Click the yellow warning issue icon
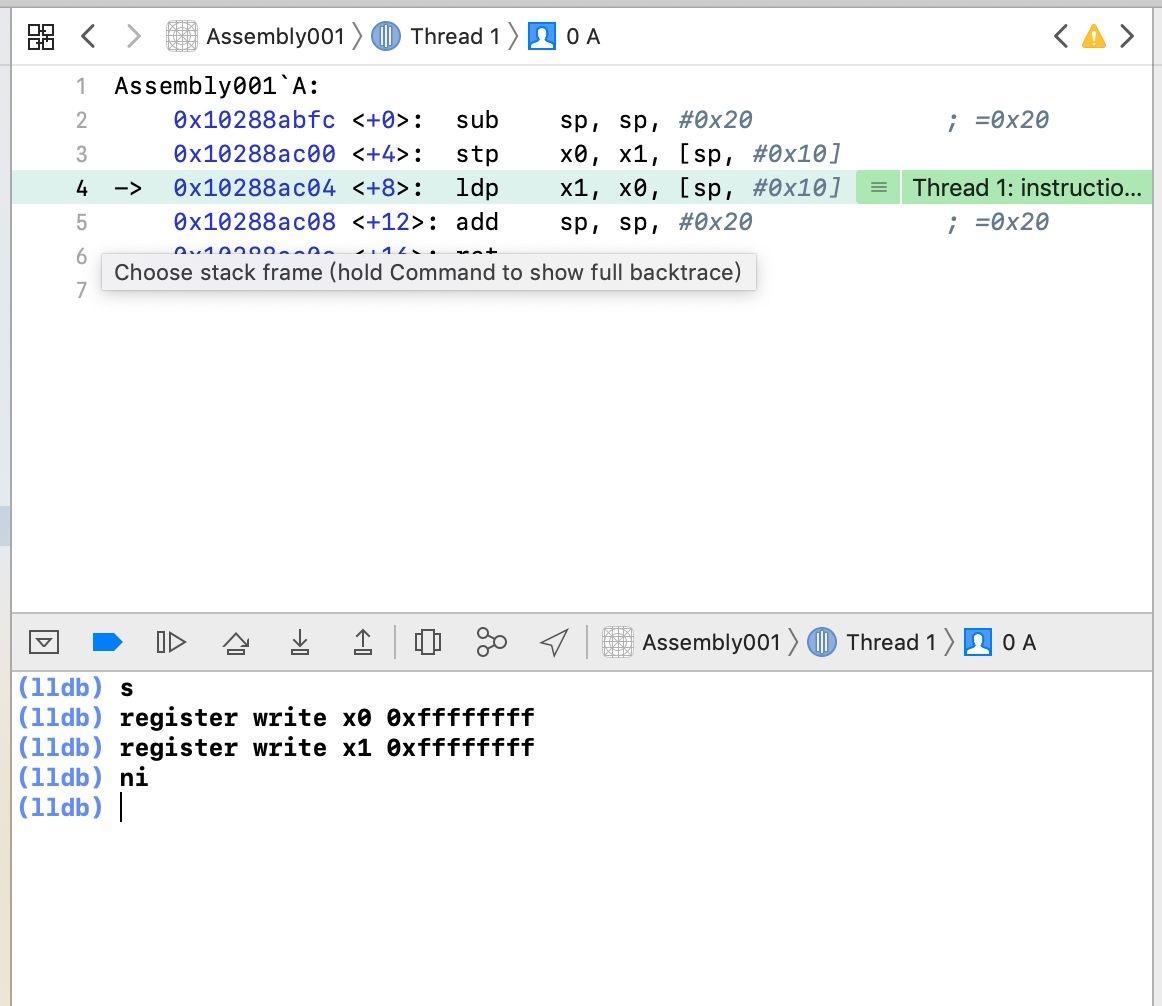This screenshot has height=1006, width=1162. coord(1094,36)
